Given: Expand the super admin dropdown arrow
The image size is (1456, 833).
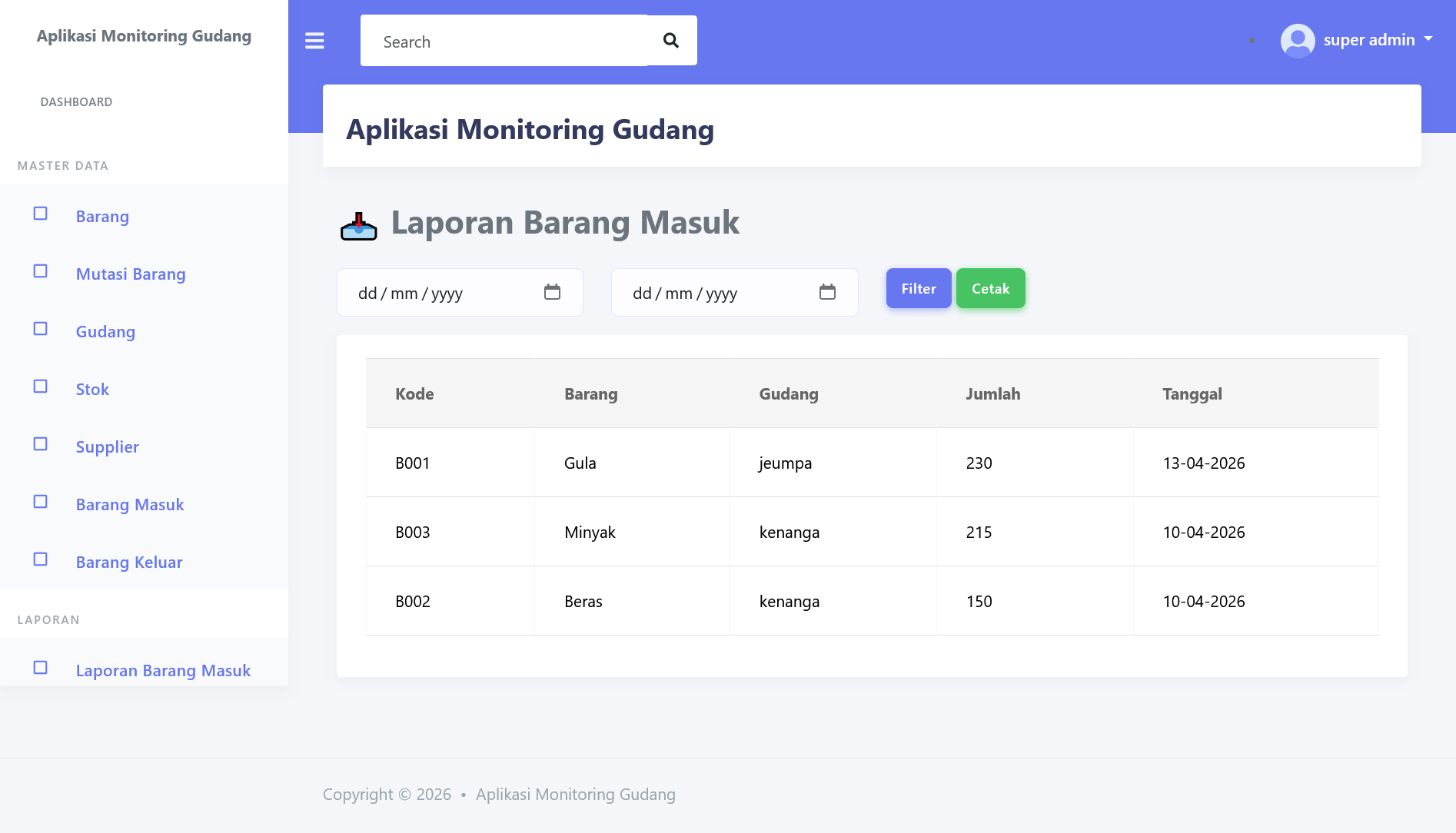Looking at the screenshot, I should coord(1428,38).
